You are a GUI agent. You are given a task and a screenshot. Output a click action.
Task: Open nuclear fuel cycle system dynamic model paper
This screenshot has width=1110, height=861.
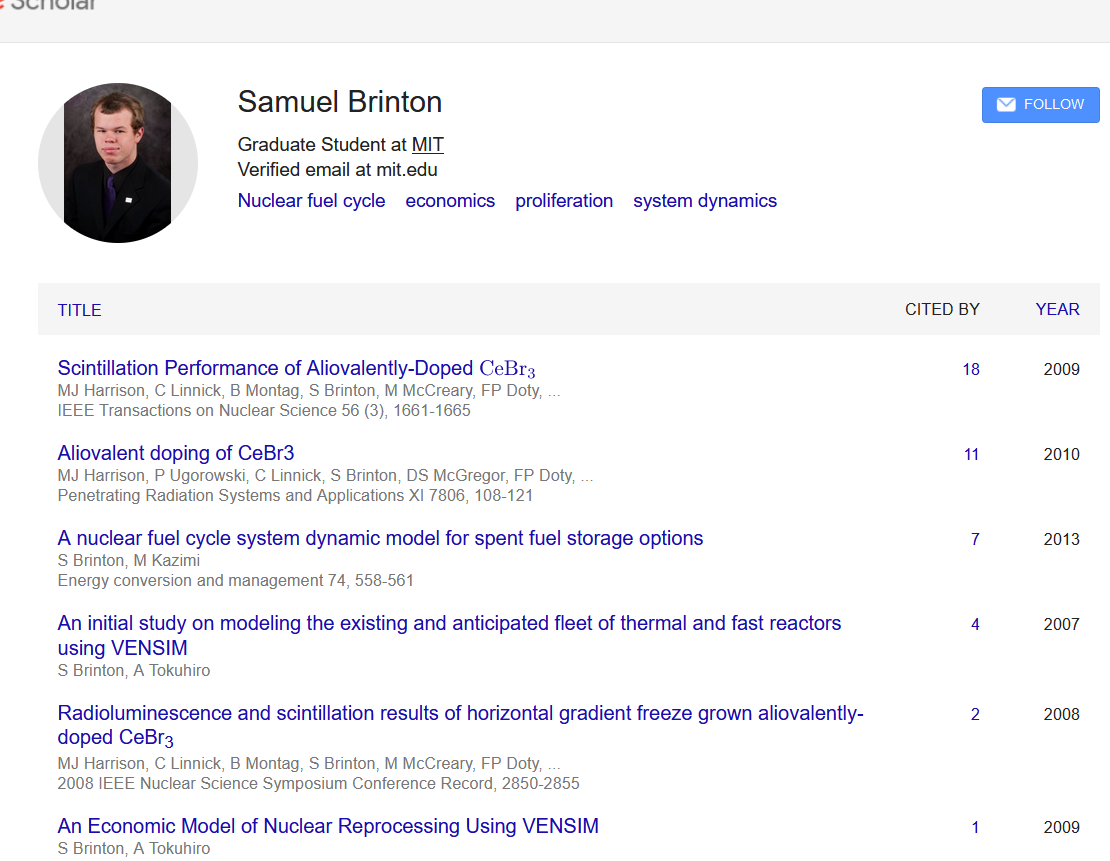point(380,538)
